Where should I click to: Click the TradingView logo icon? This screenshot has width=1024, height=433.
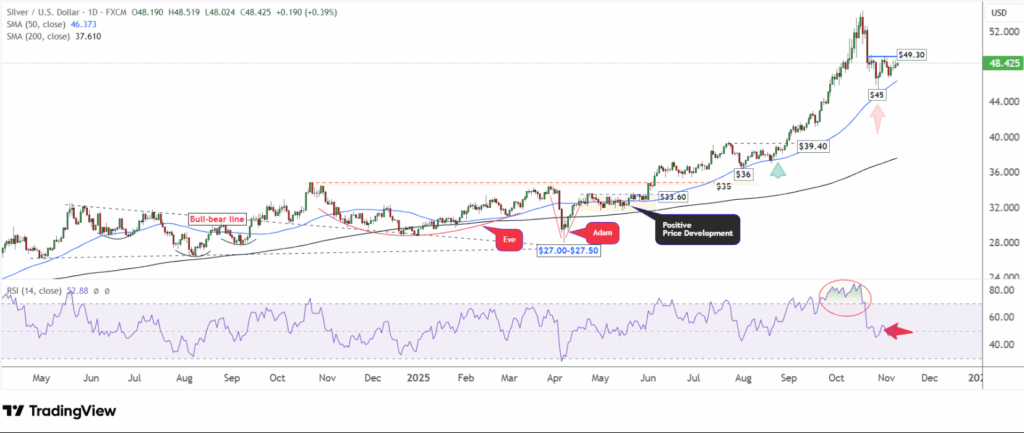[14, 411]
